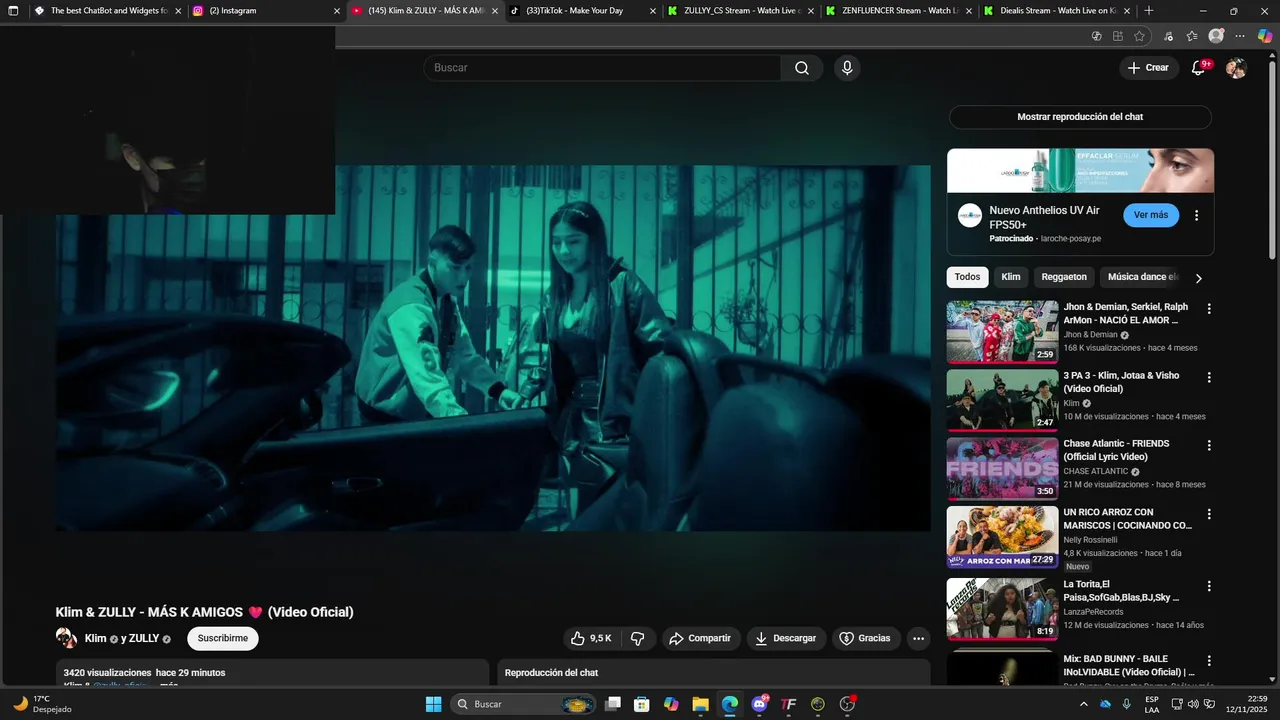Open options menu for La Roche-Posay ad

pos(1196,215)
